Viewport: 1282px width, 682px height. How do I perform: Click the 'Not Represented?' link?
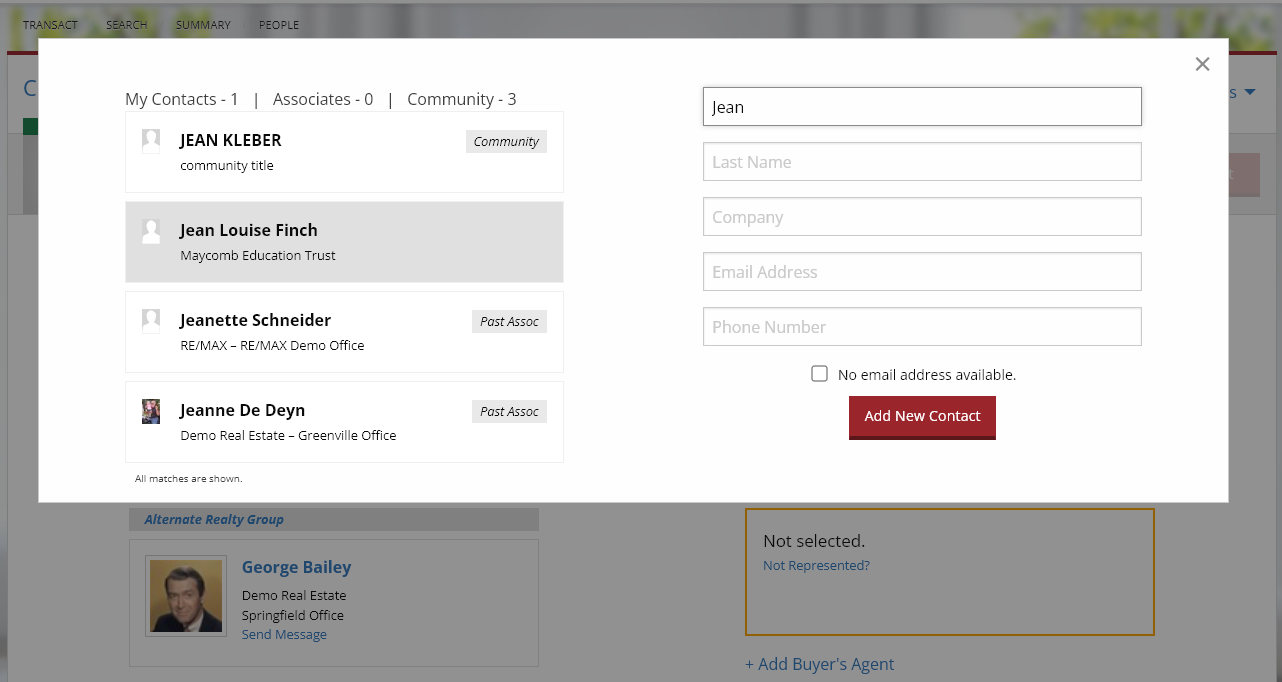coord(816,565)
